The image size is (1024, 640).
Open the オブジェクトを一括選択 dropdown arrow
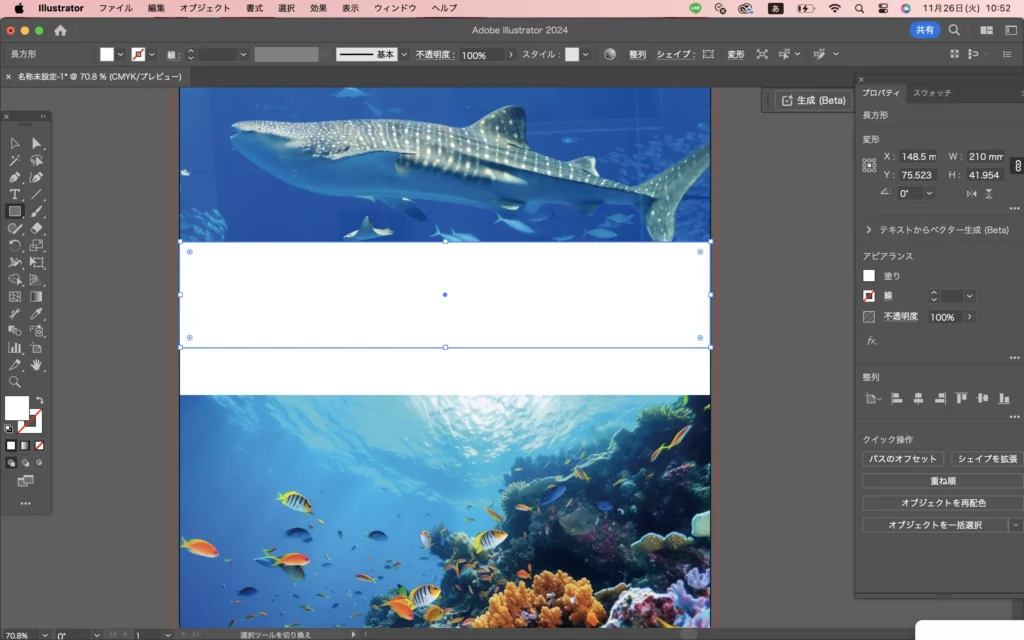(x=1016, y=525)
